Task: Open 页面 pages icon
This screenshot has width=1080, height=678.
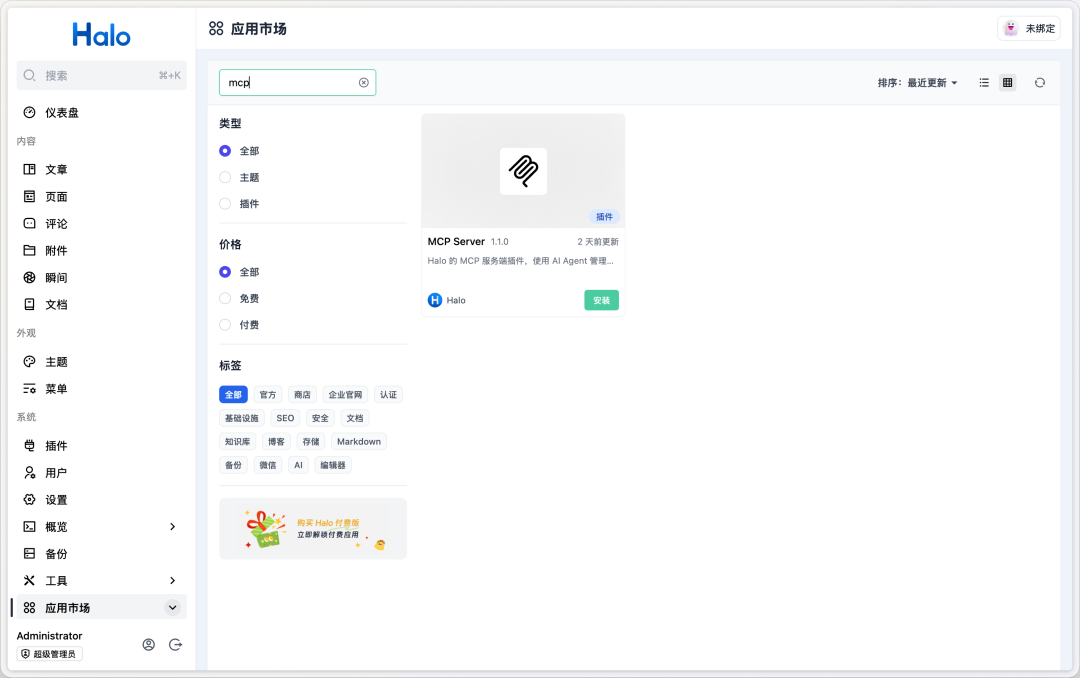Action: (x=30, y=196)
